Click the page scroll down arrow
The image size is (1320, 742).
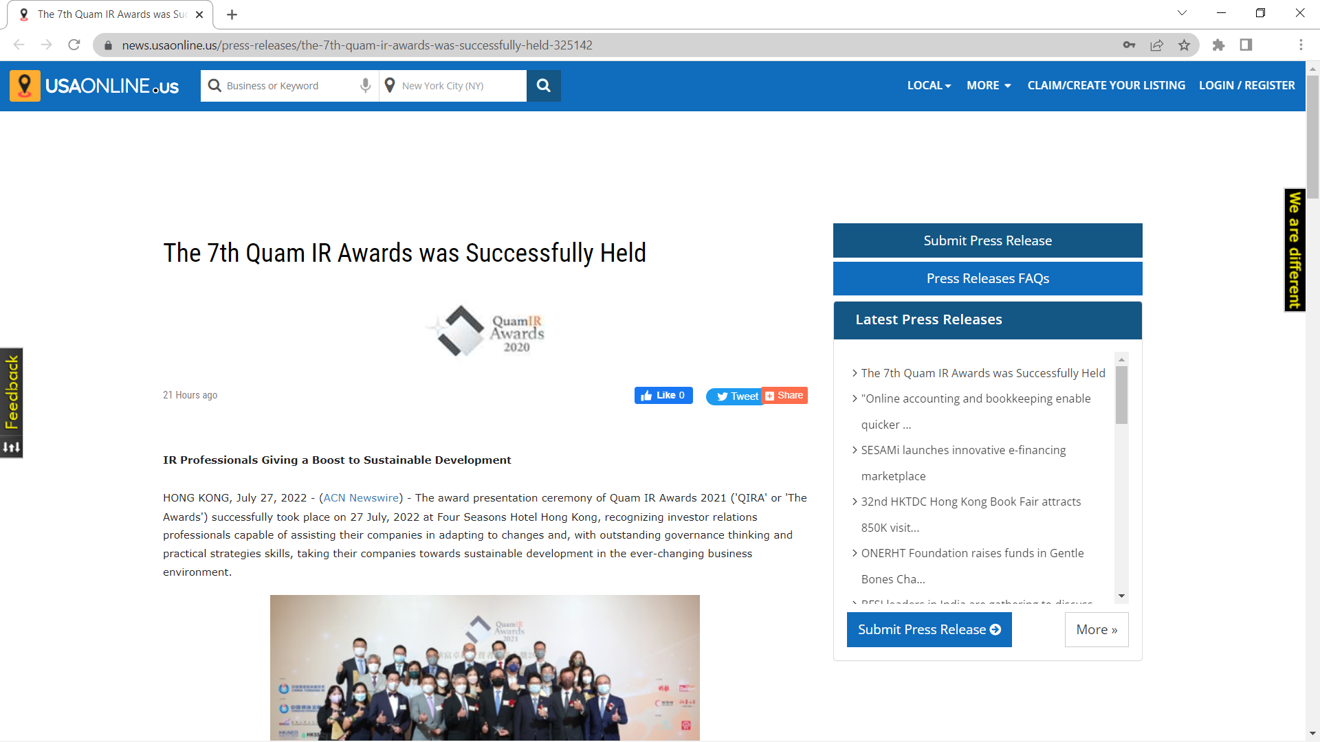point(1312,733)
